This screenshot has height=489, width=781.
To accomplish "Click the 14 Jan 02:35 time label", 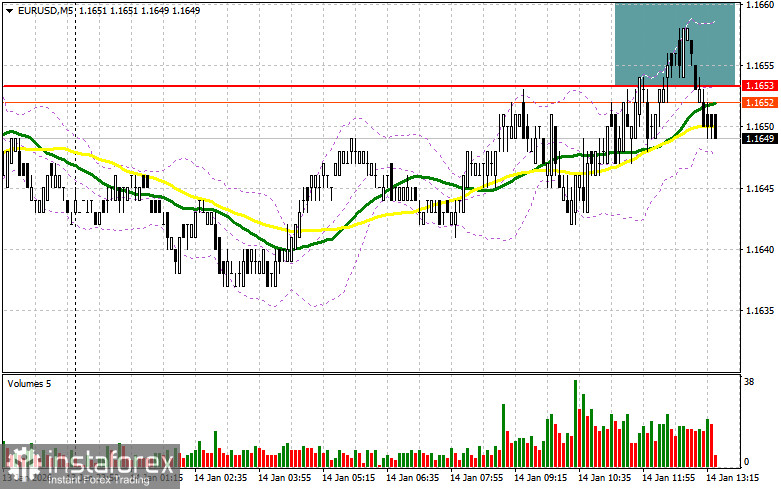I will pos(220,478).
